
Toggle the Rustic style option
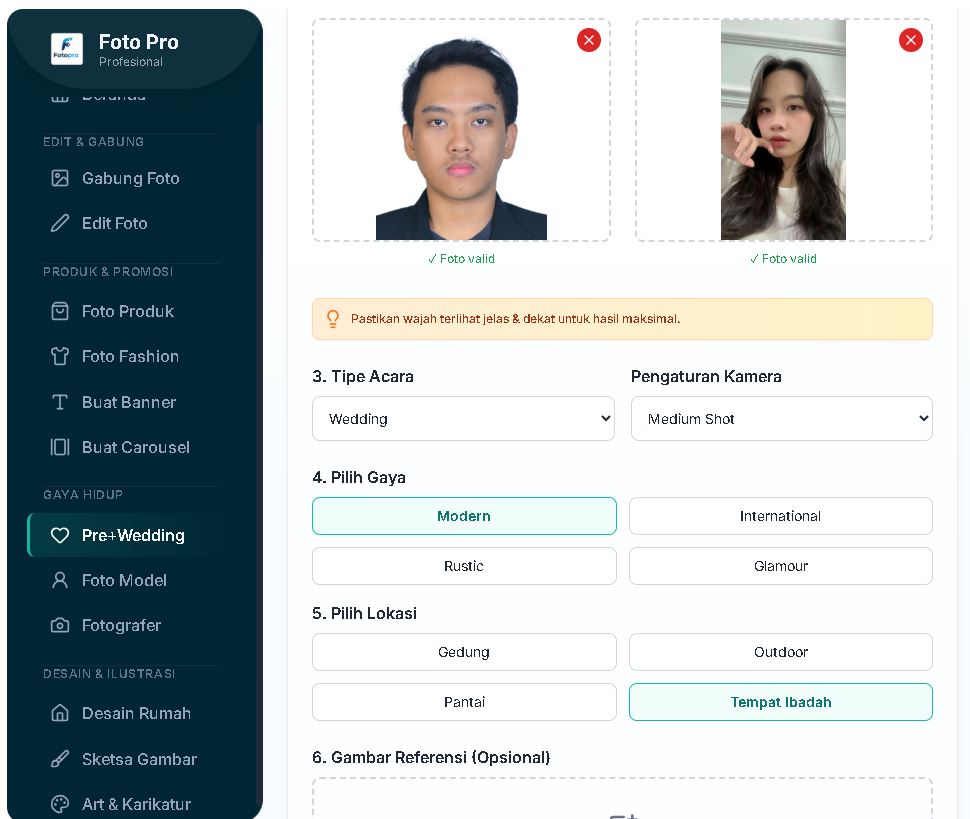[x=464, y=566]
